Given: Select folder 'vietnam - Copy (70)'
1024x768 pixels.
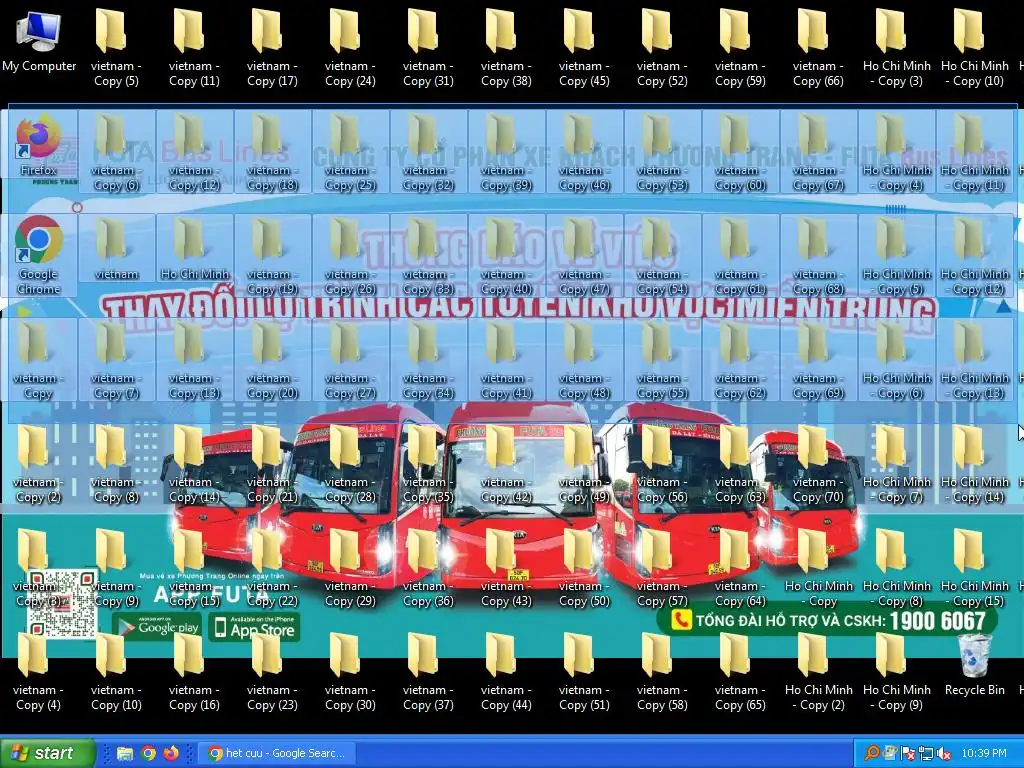Looking at the screenshot, I should [x=818, y=464].
